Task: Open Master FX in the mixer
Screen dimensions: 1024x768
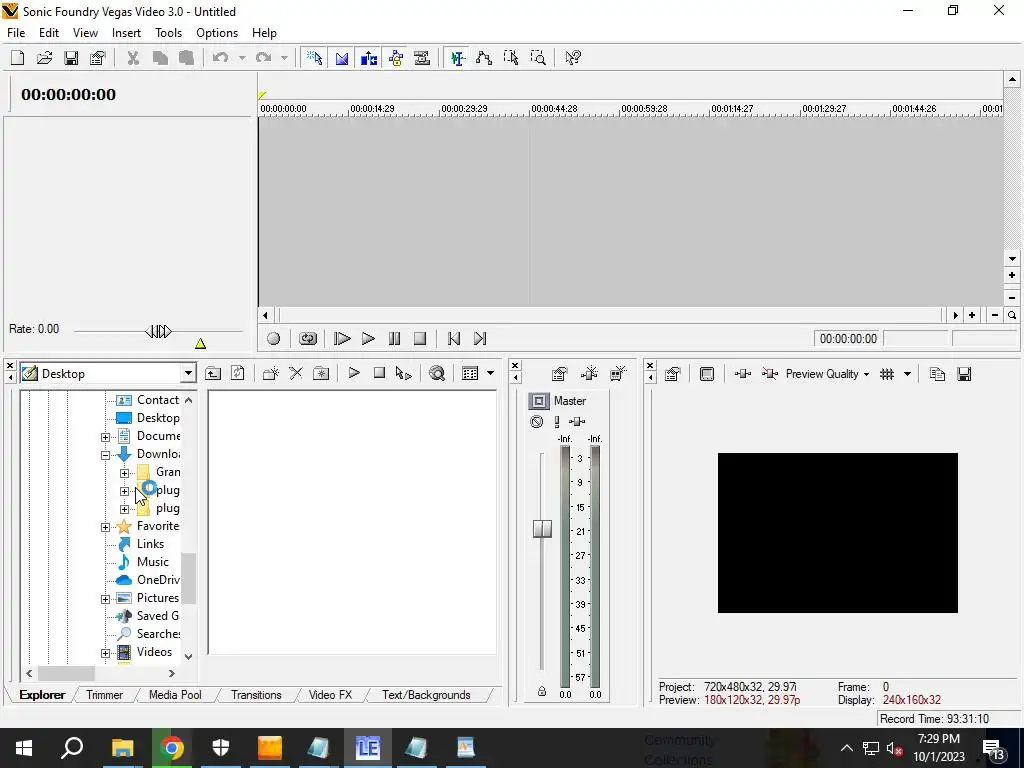Action: [x=577, y=422]
